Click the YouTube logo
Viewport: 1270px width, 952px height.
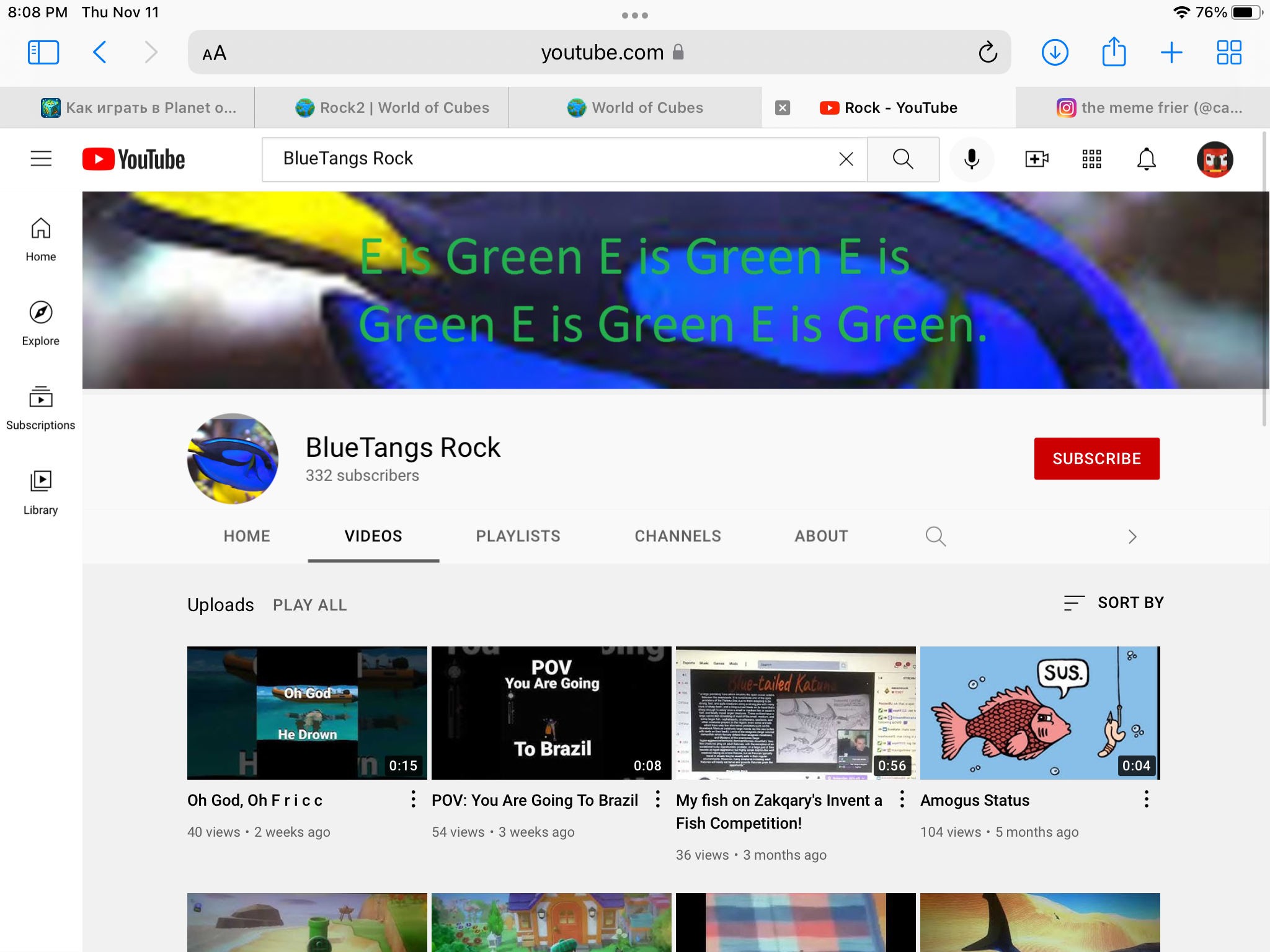coord(133,159)
